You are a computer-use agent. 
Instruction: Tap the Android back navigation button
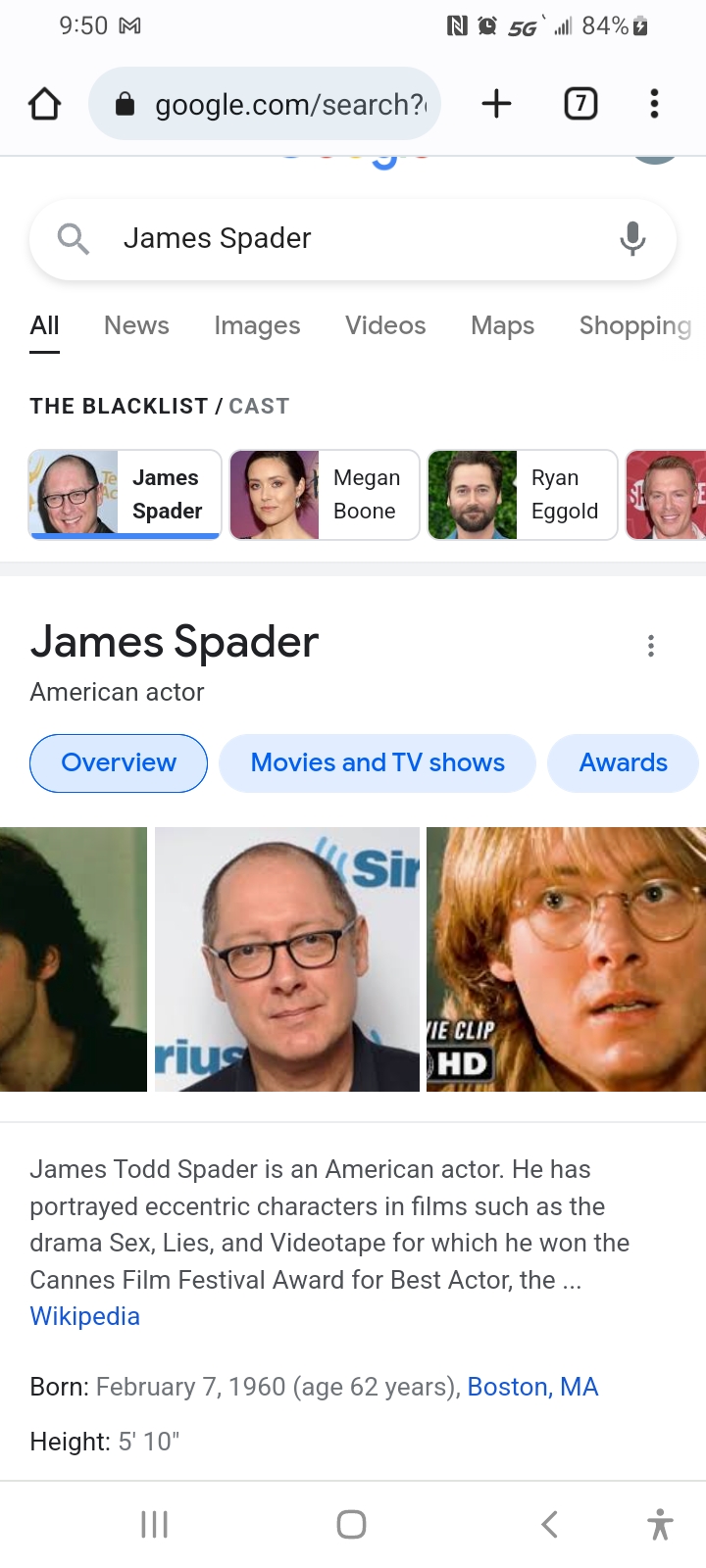(x=550, y=1524)
